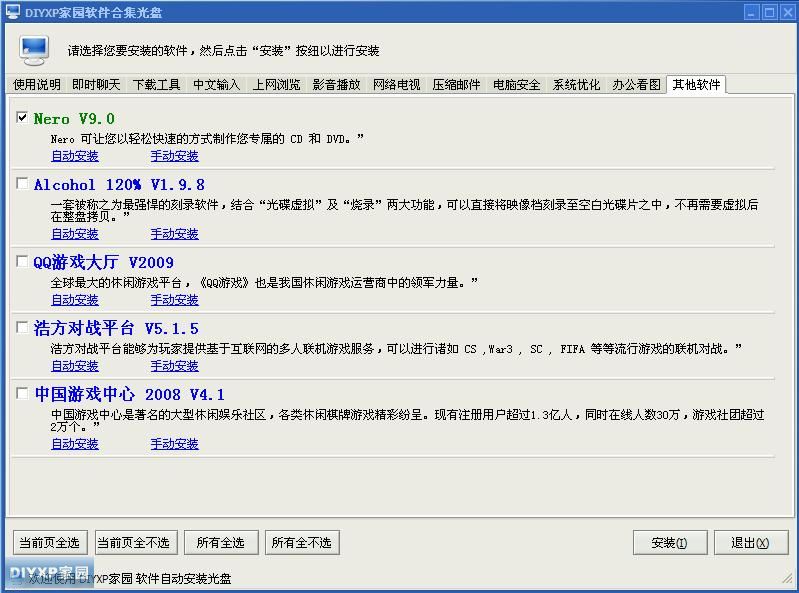
Task: Open the 系统优化 tab
Action: [x=576, y=85]
